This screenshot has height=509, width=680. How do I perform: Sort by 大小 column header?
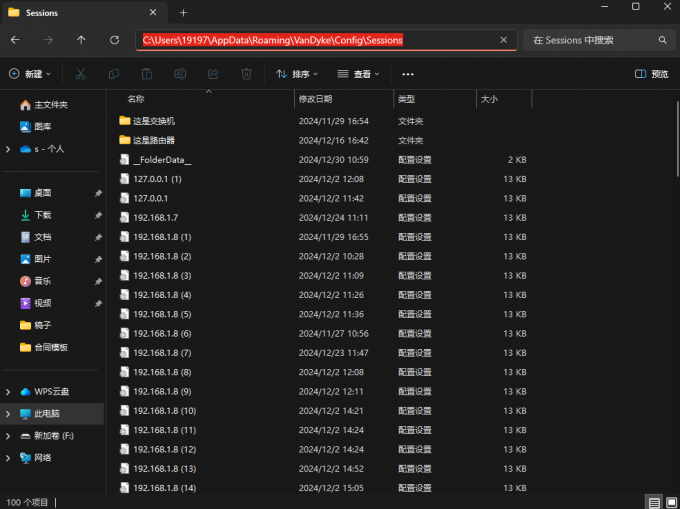coord(489,99)
